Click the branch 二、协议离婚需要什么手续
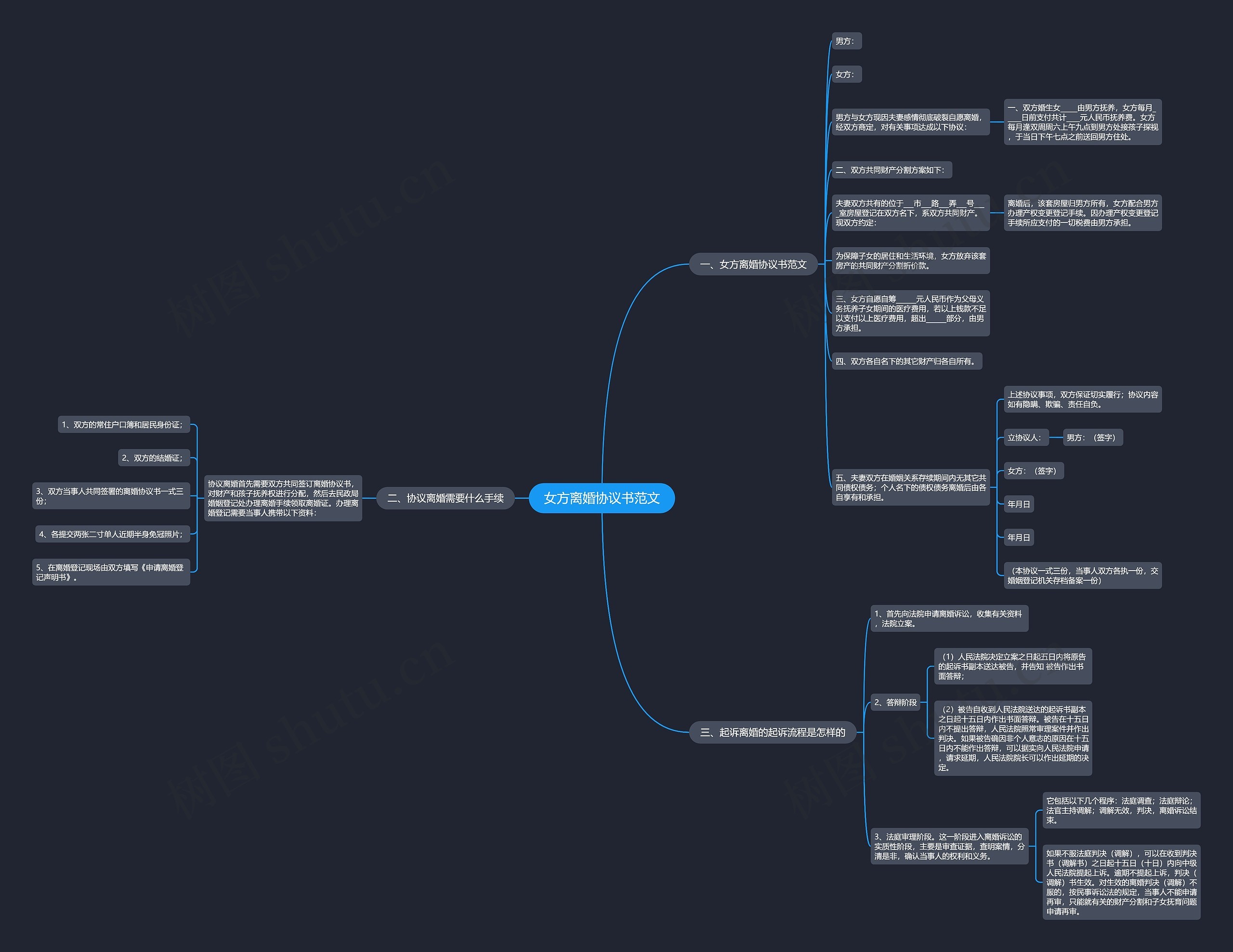 pyautogui.click(x=446, y=498)
